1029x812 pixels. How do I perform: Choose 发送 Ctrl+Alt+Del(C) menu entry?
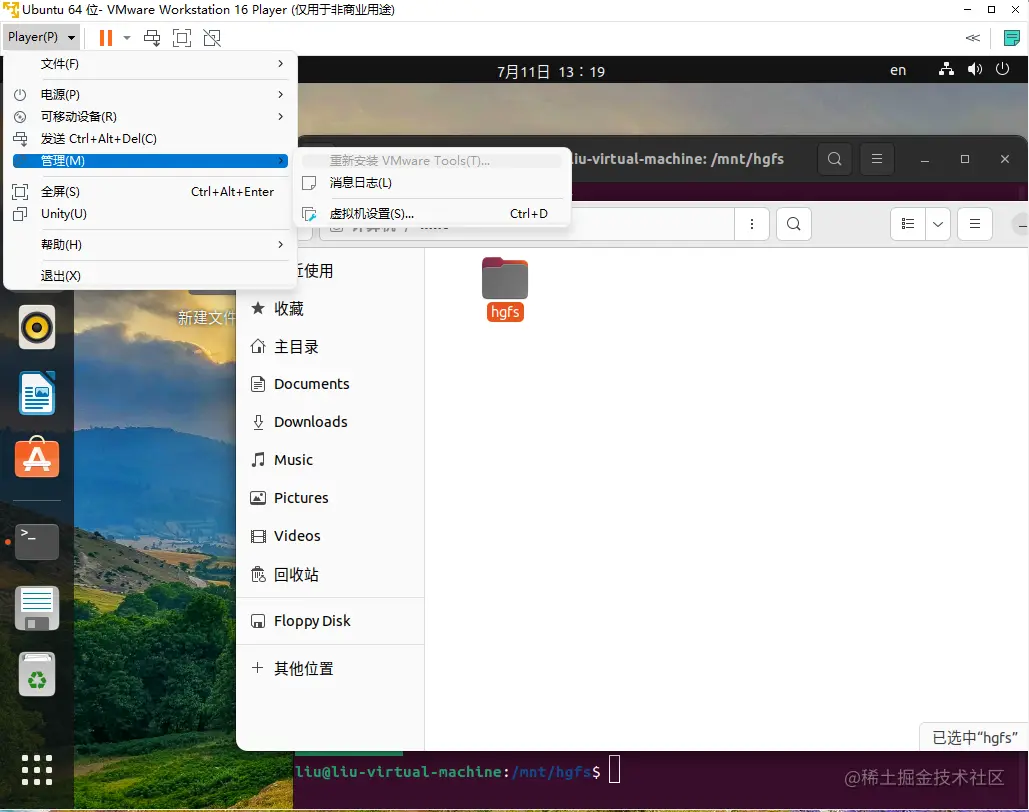(150, 139)
